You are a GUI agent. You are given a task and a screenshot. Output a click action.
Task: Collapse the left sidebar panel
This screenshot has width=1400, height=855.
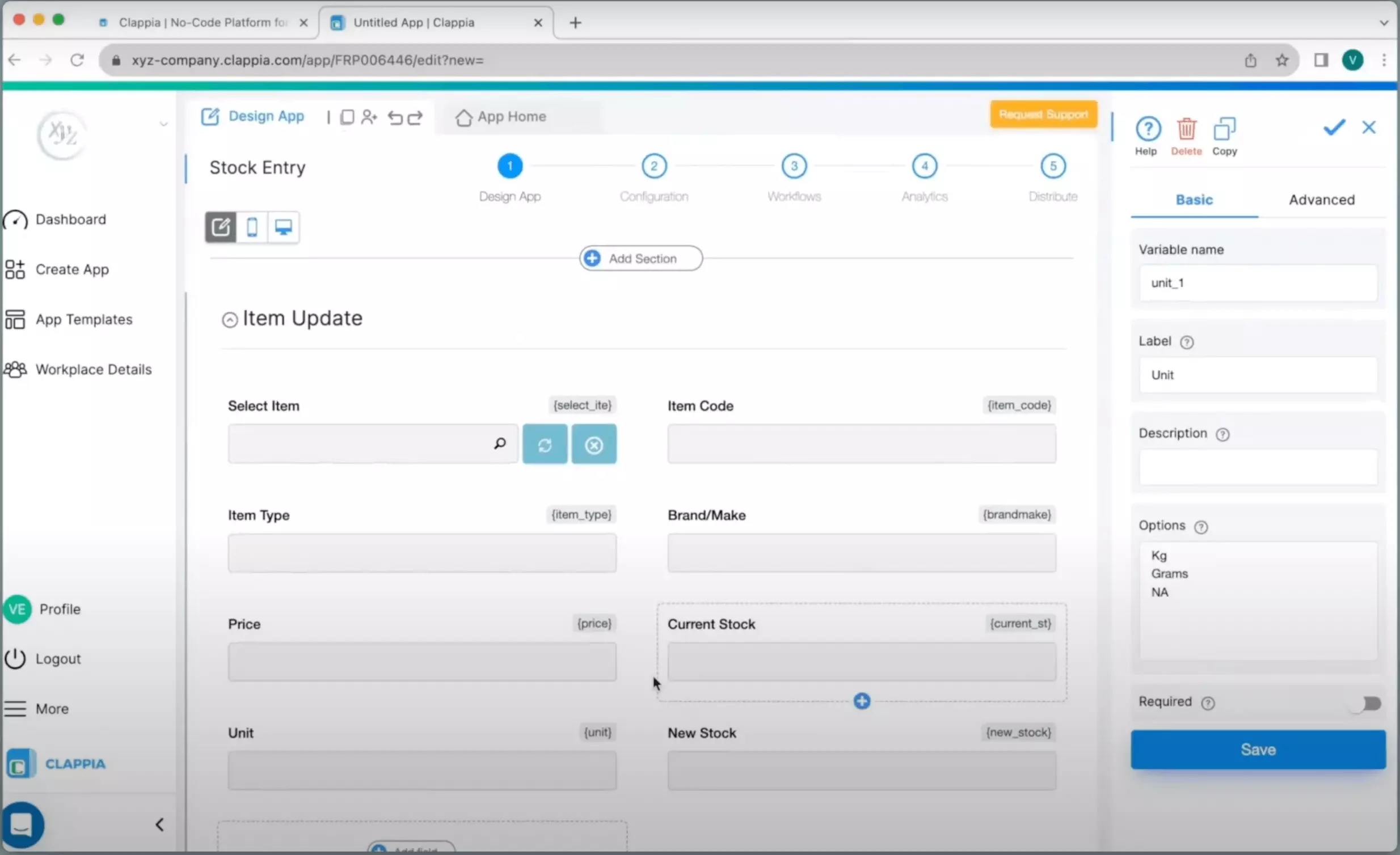coord(159,824)
